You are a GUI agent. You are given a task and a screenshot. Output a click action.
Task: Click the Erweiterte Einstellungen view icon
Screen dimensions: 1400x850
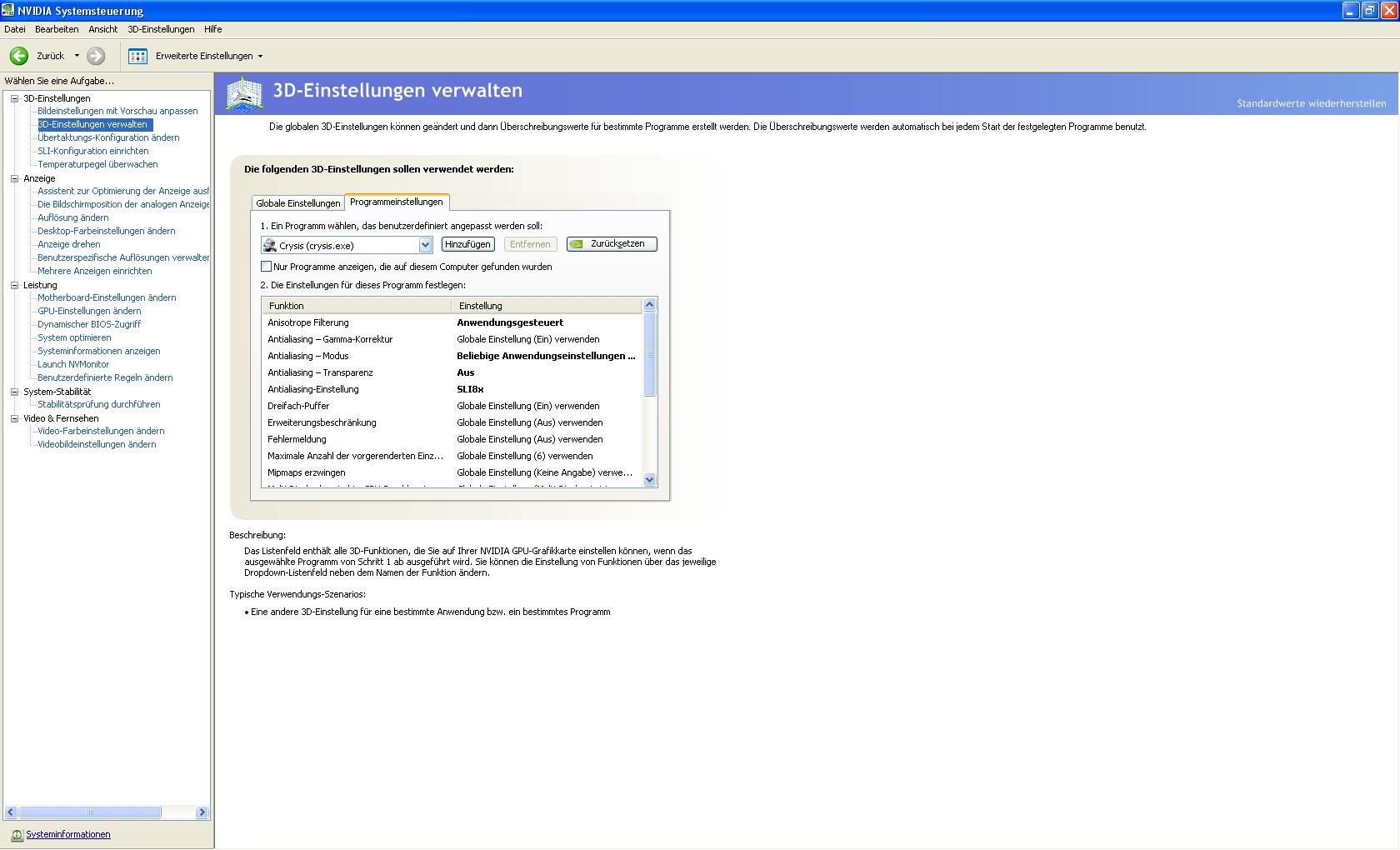pos(138,56)
